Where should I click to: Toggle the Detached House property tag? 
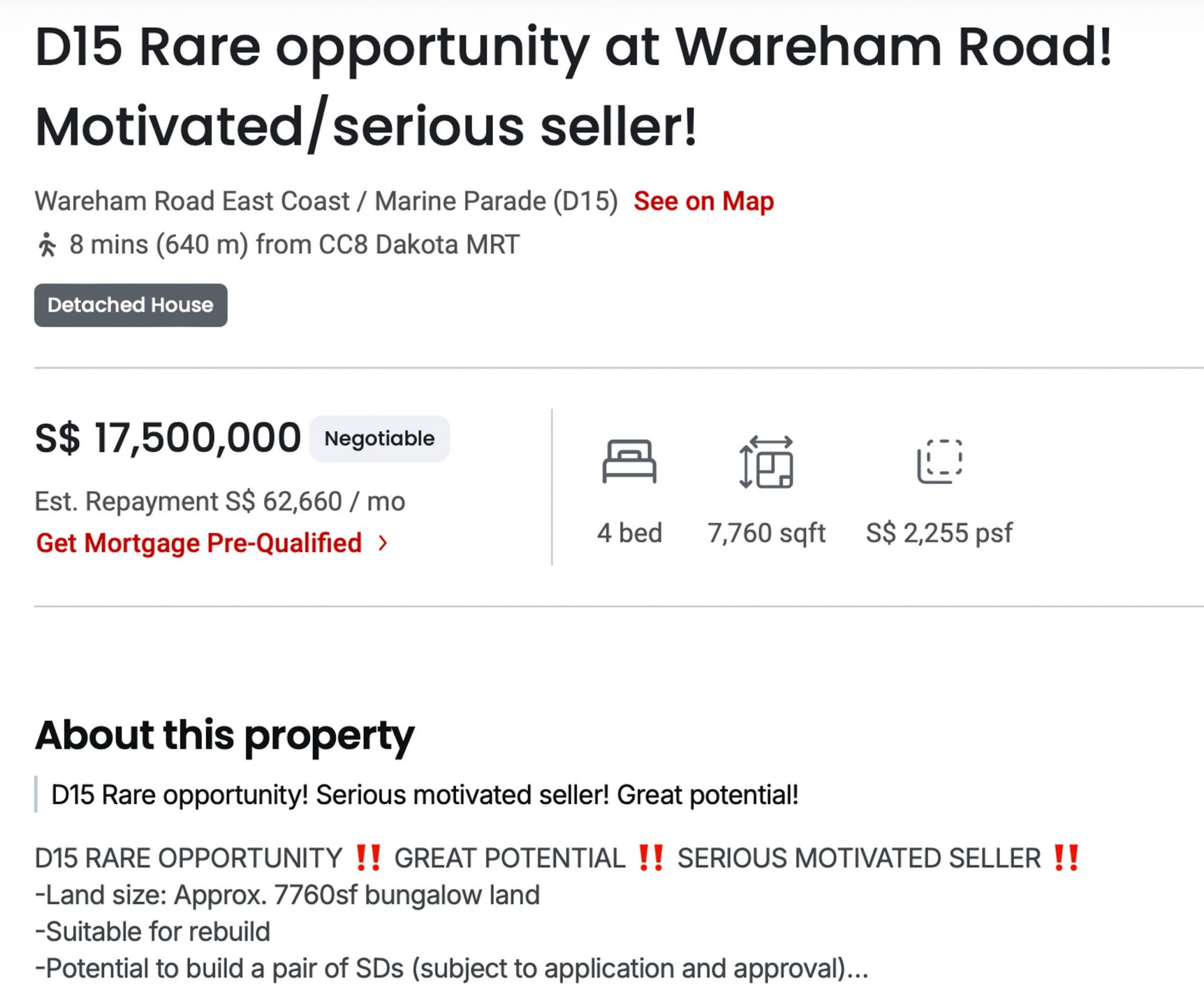coord(131,305)
